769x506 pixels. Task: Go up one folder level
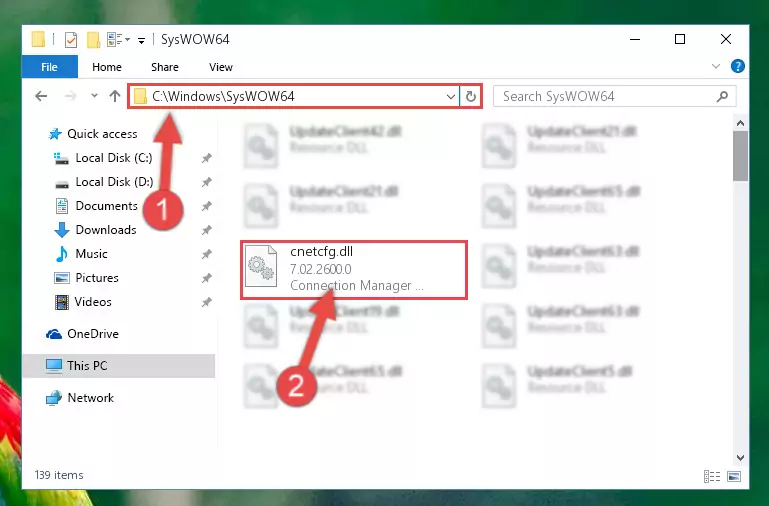click(115, 96)
